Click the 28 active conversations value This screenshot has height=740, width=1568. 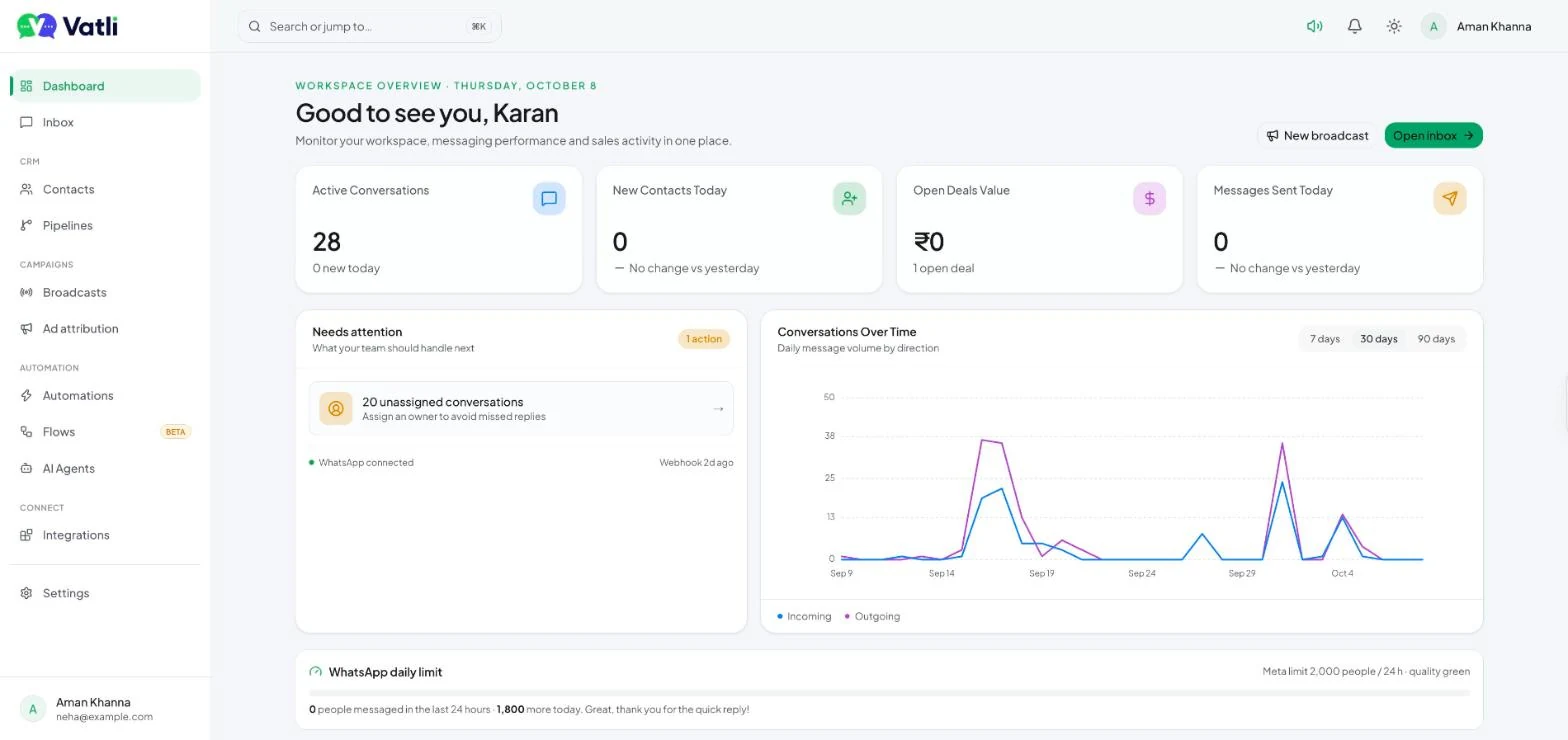326,242
